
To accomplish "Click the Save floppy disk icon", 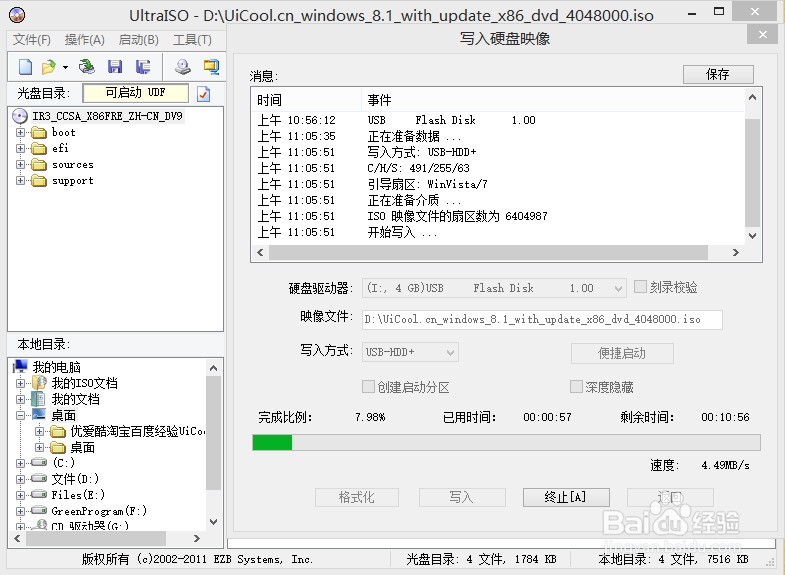I will coord(115,67).
